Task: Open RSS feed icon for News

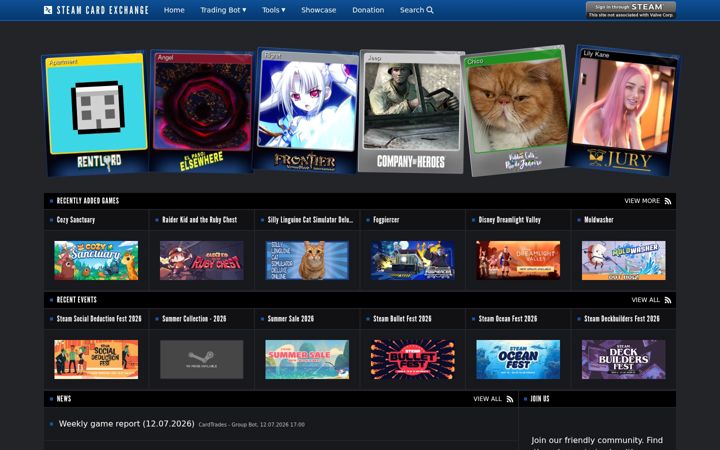Action: coord(510,399)
